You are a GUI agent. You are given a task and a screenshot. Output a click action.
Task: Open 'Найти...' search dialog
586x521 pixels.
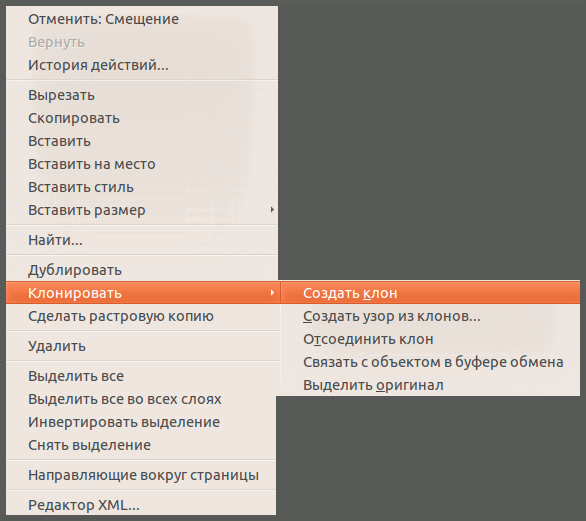tap(142, 240)
